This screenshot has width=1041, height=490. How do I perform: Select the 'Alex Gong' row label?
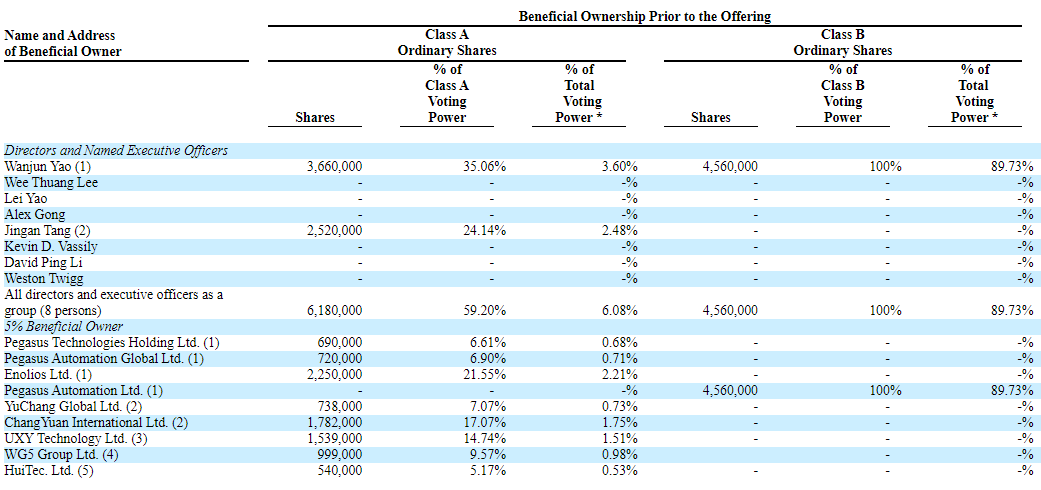click(34, 214)
